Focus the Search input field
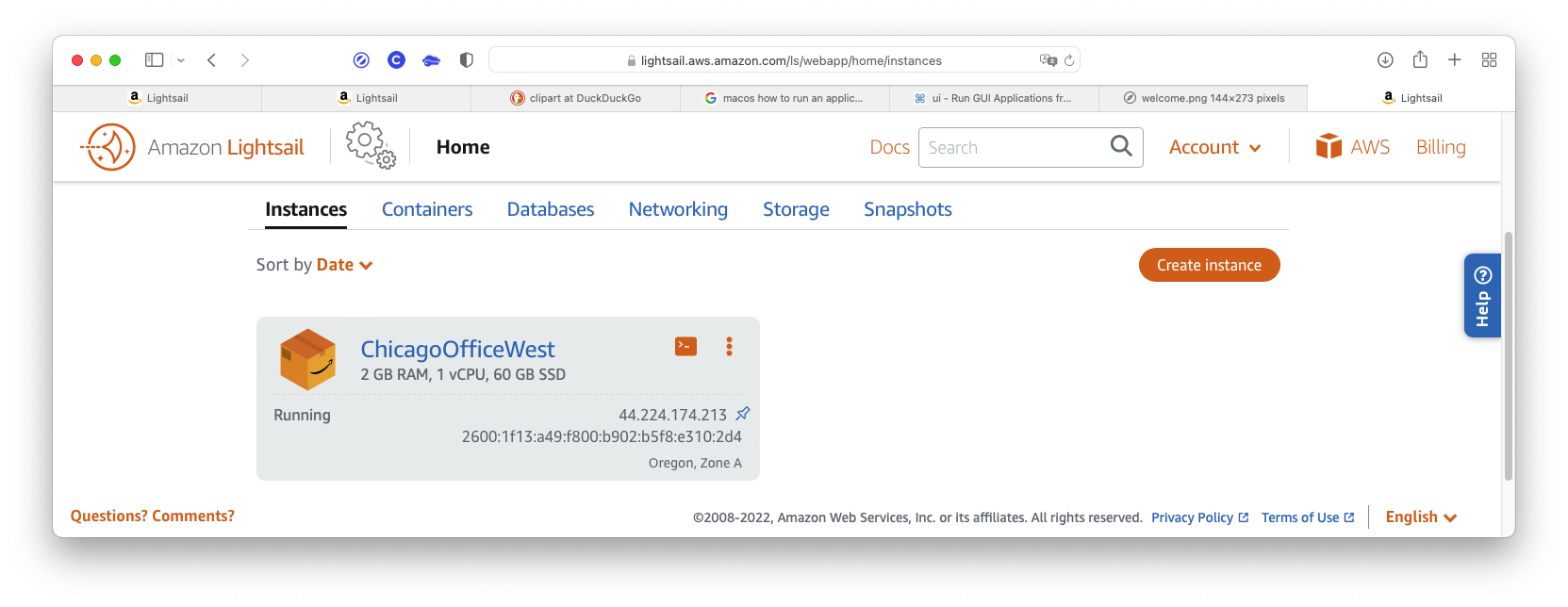The width and height of the screenshot is (1568, 607). point(1015,147)
